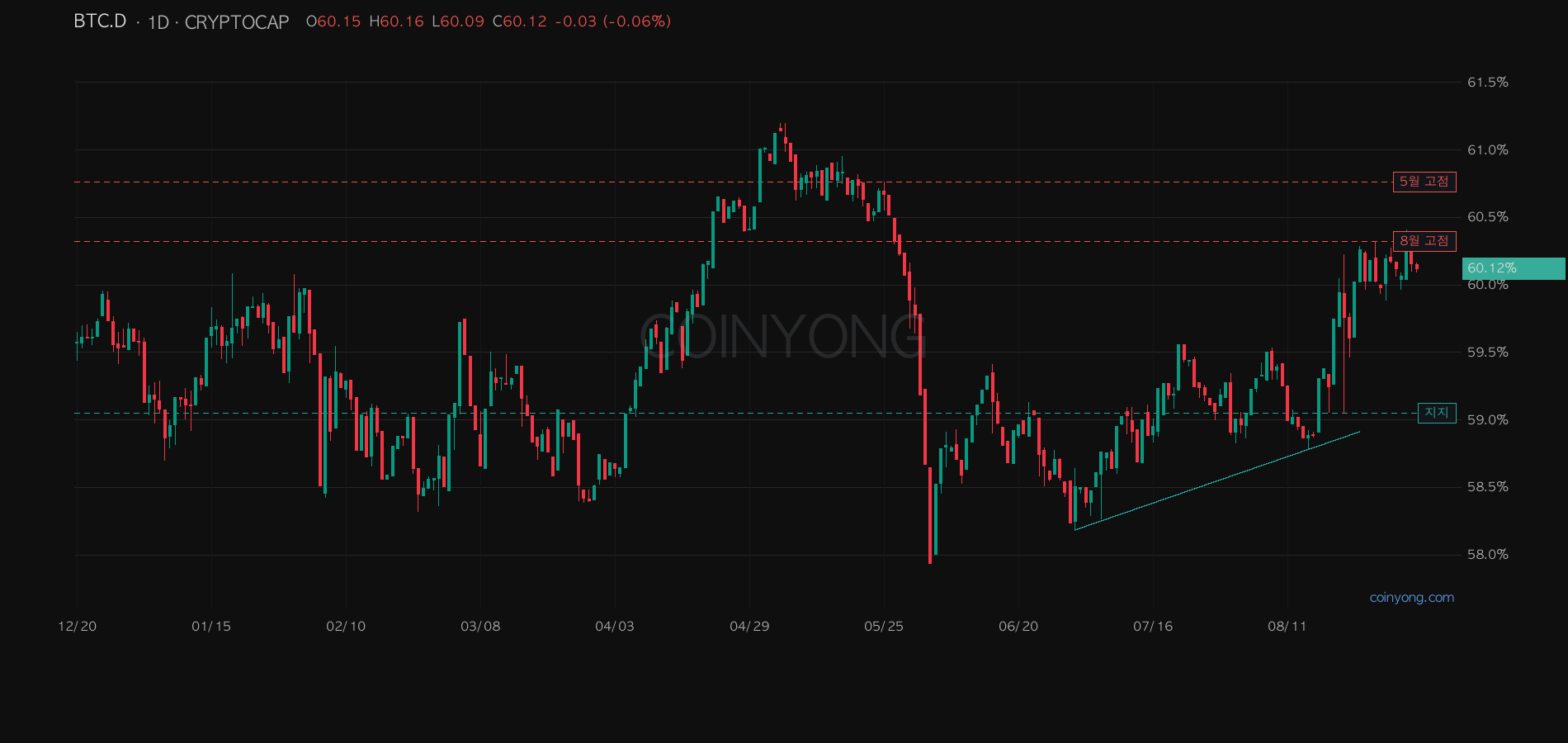This screenshot has width=1568, height=743.
Task: Select the 8월 고점 resistance line label
Action: click(1424, 241)
